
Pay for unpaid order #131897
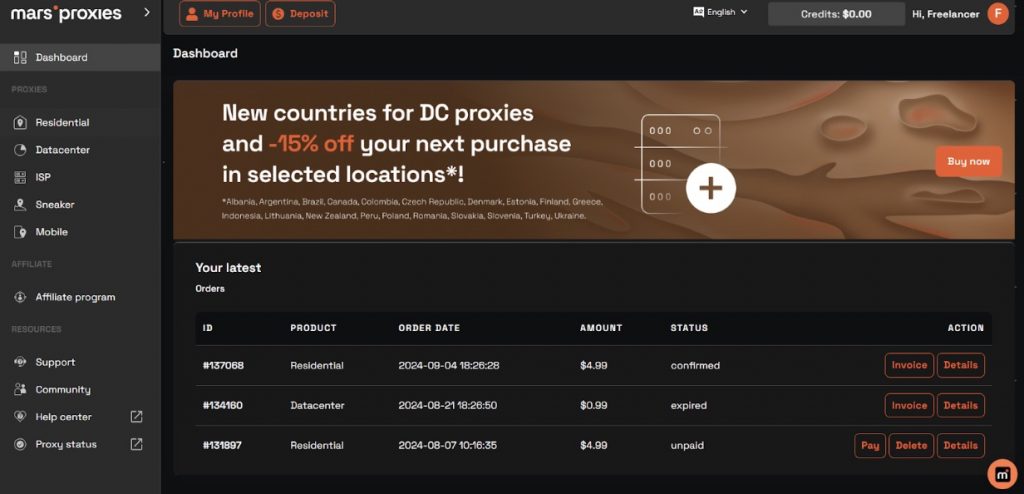870,445
